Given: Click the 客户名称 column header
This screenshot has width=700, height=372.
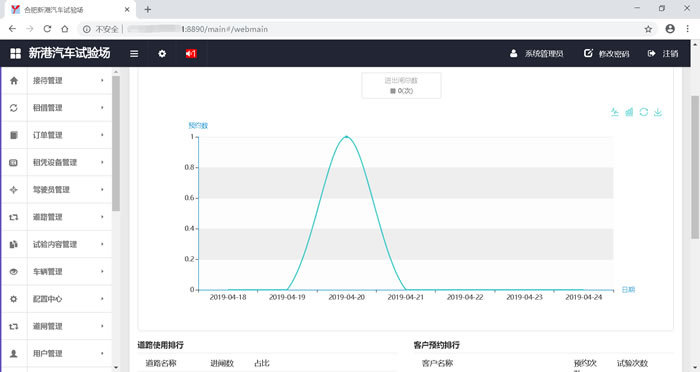Looking at the screenshot, I should coord(438,363).
